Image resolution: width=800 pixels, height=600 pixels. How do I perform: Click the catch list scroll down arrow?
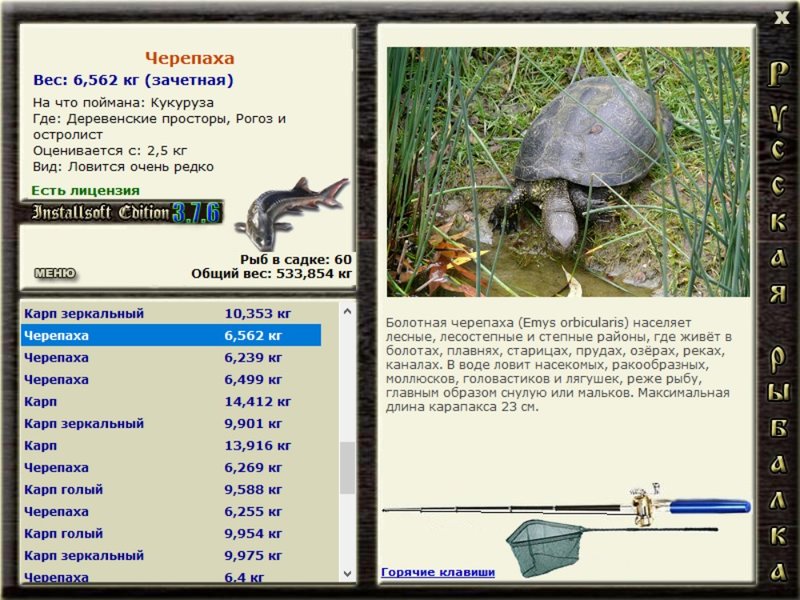coord(347,573)
